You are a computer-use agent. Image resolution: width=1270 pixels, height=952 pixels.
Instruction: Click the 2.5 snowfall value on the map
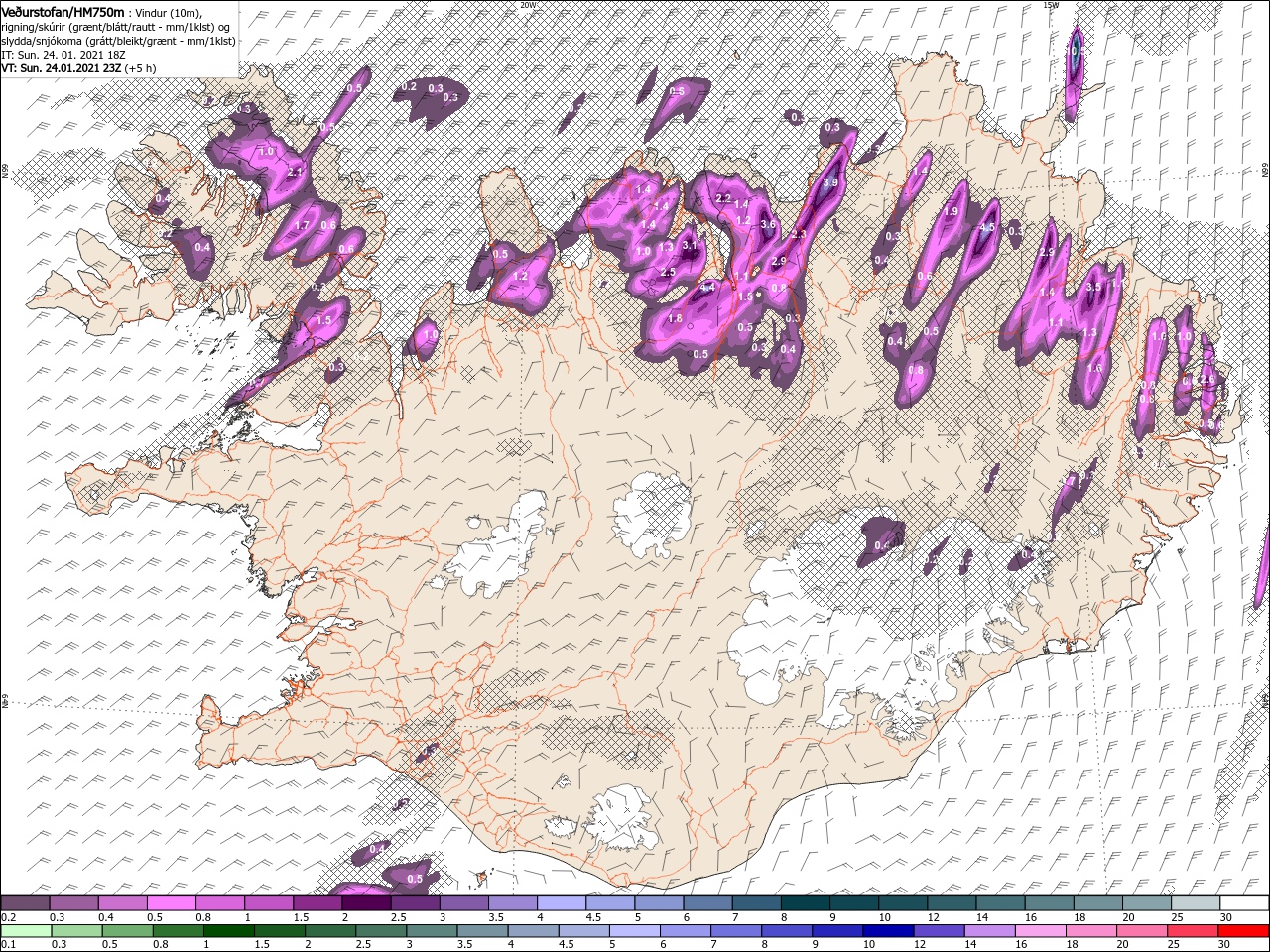(x=668, y=272)
